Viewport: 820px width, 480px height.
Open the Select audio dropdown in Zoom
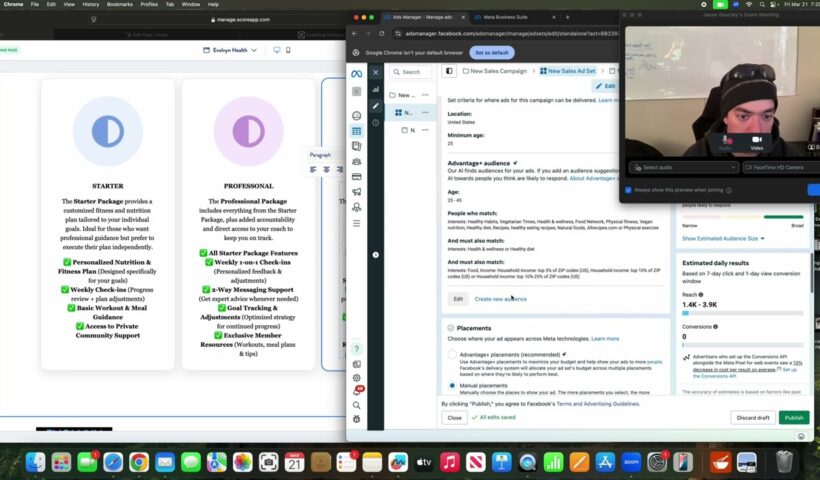click(x=682, y=167)
